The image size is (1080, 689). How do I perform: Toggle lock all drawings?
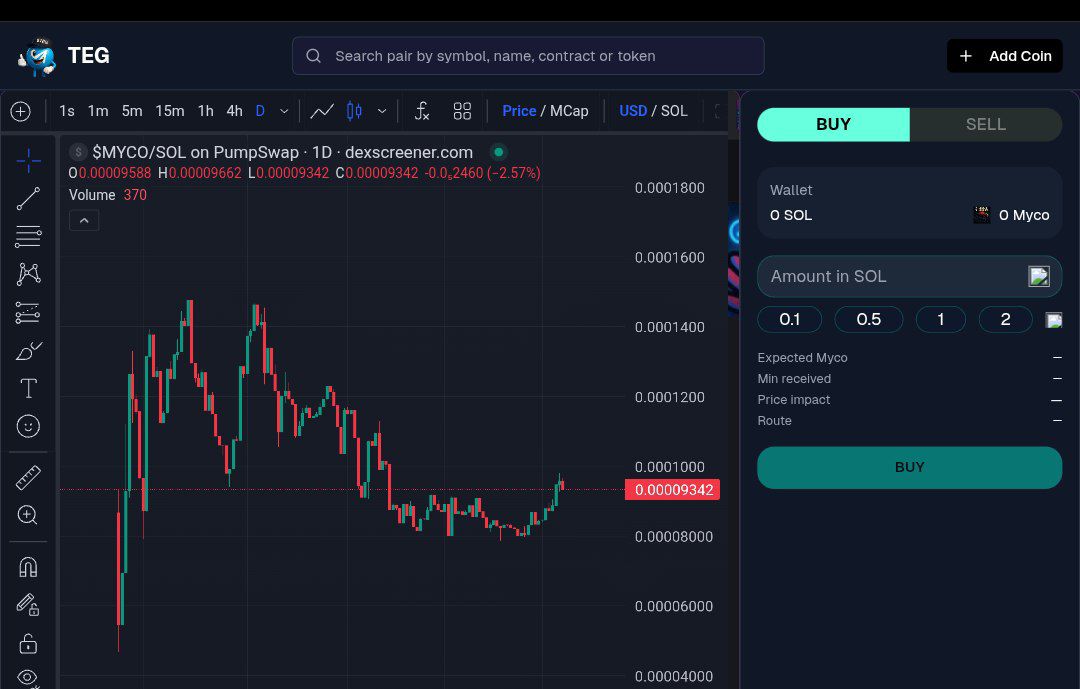(28, 644)
